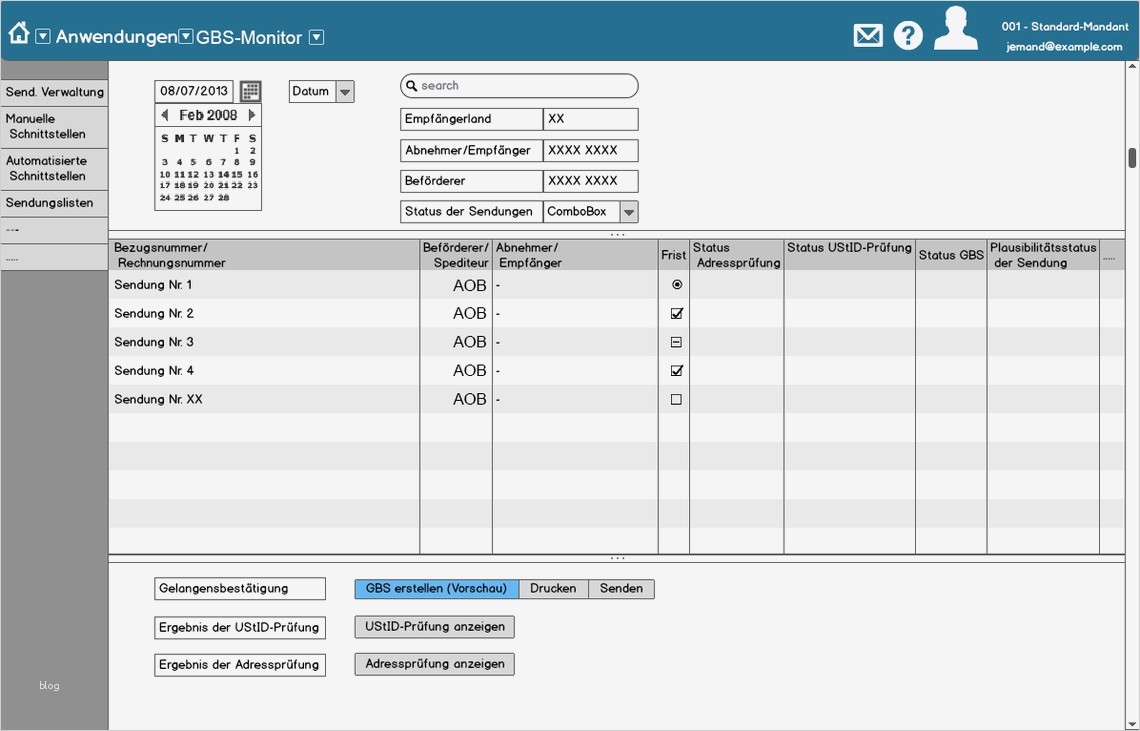1140x731 pixels.
Task: Click the Senden button
Action: 622,588
